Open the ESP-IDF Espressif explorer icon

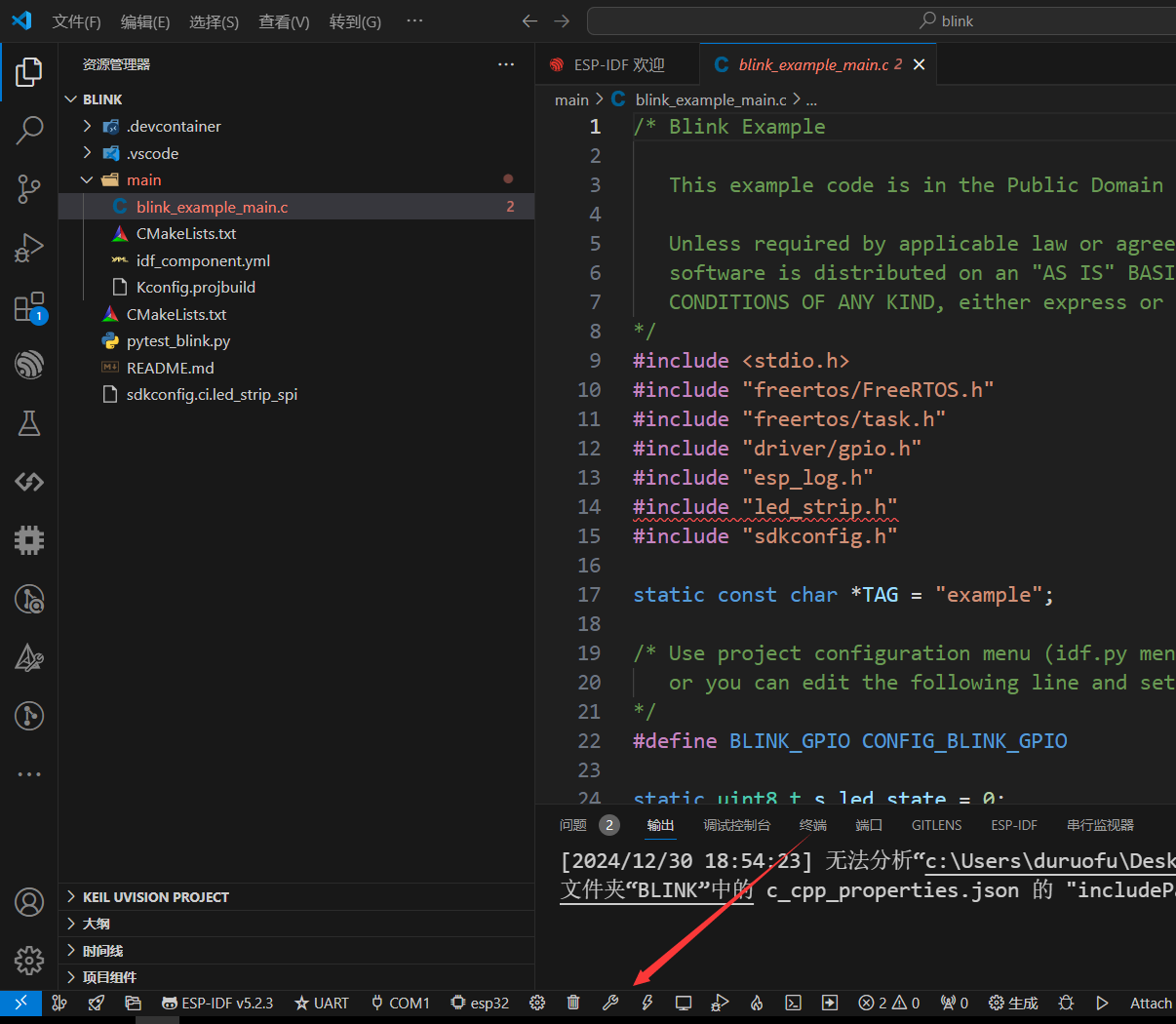[29, 365]
